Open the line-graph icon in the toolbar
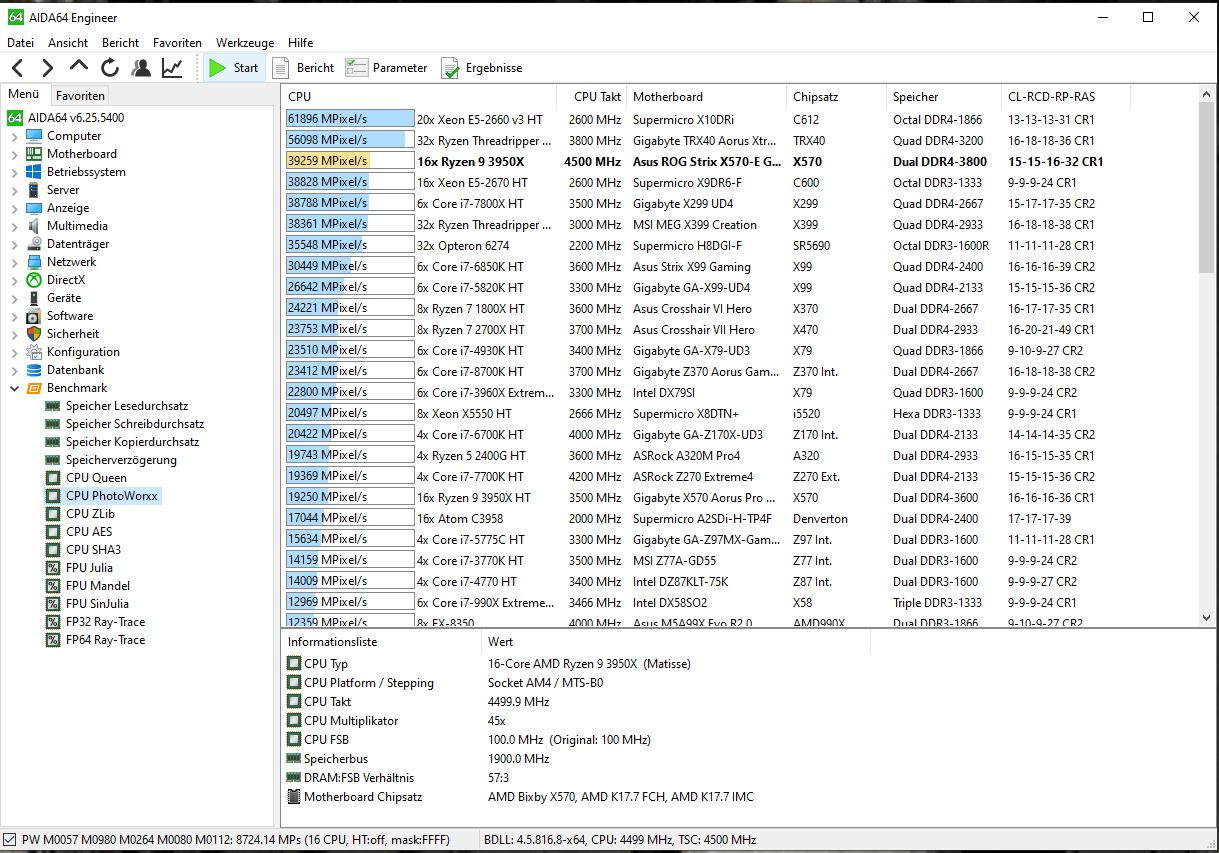Viewport: 1219px width, 853px height. (172, 68)
